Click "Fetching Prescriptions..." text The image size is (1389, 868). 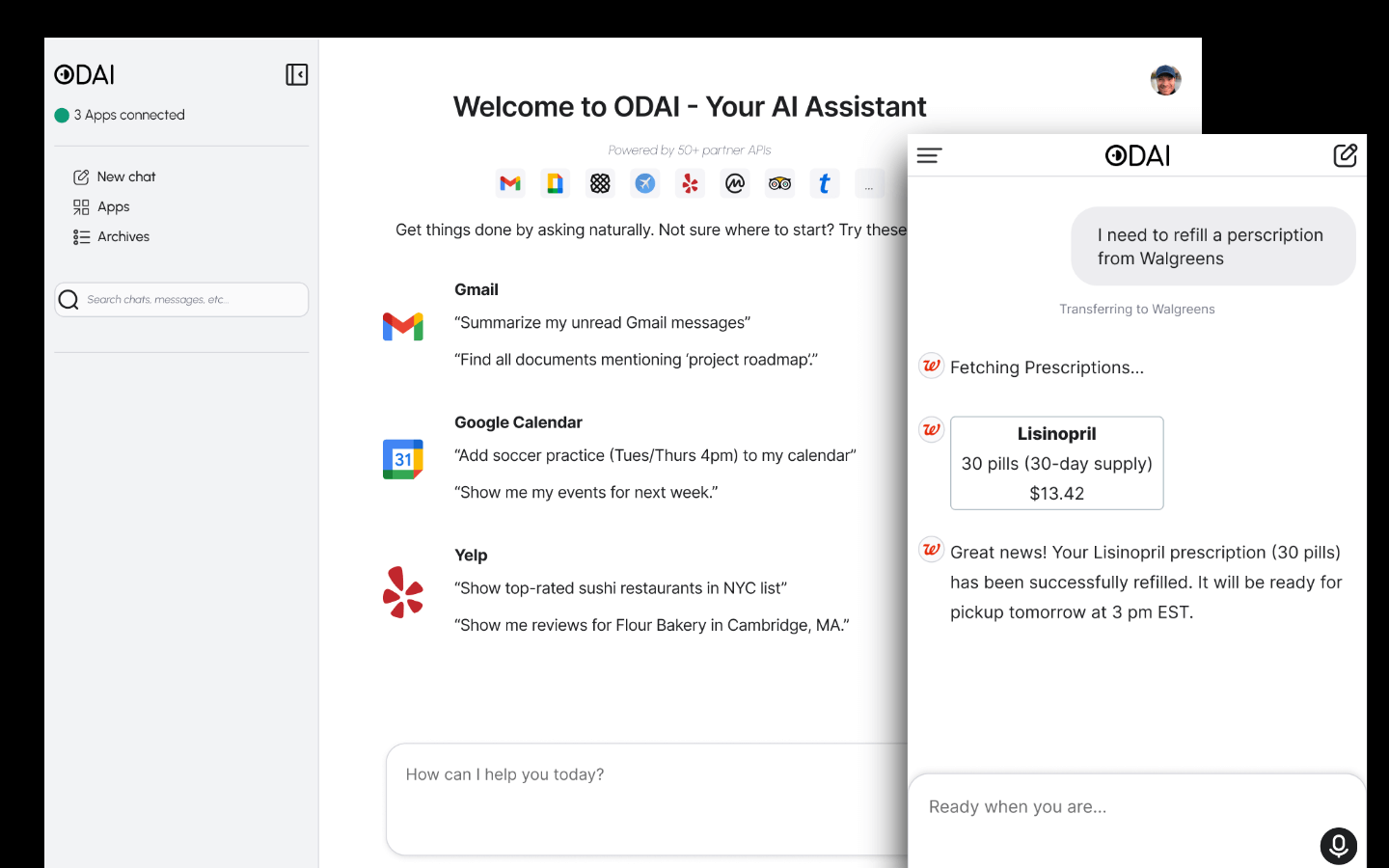point(1048,367)
